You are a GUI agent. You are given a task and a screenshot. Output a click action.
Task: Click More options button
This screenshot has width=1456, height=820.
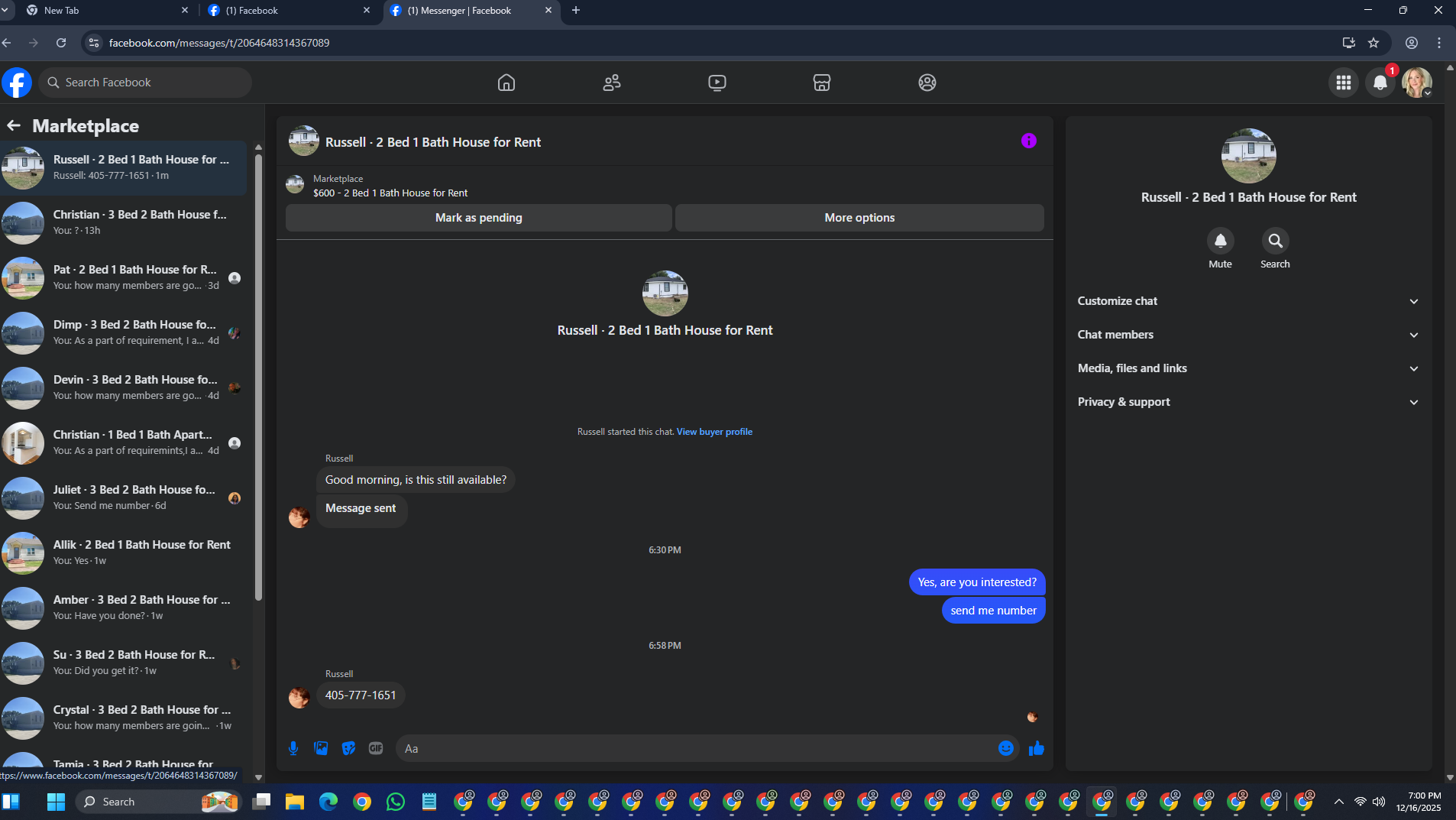pos(859,218)
